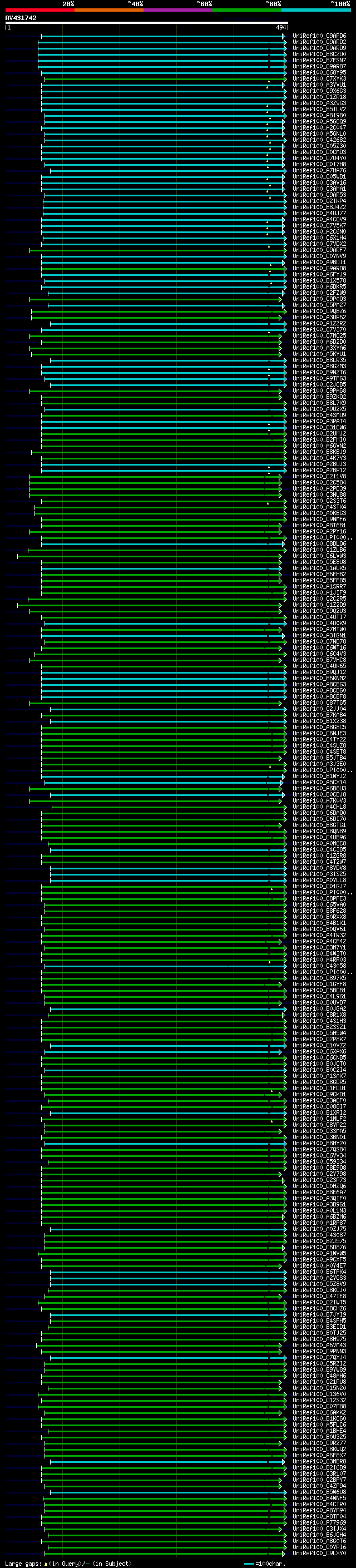Open hit UniRef100_B8C2D0
356x1568 pixels.
click(319, 54)
